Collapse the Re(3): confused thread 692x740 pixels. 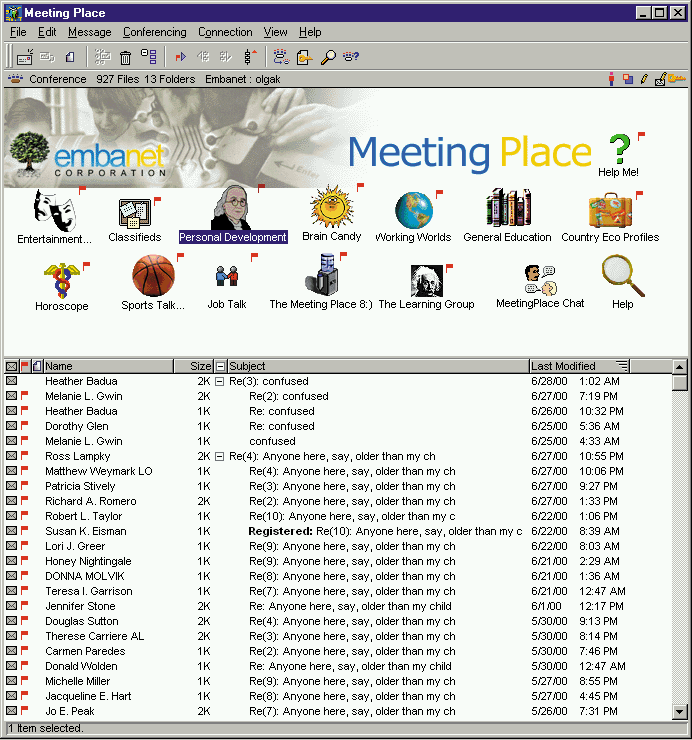(x=219, y=381)
